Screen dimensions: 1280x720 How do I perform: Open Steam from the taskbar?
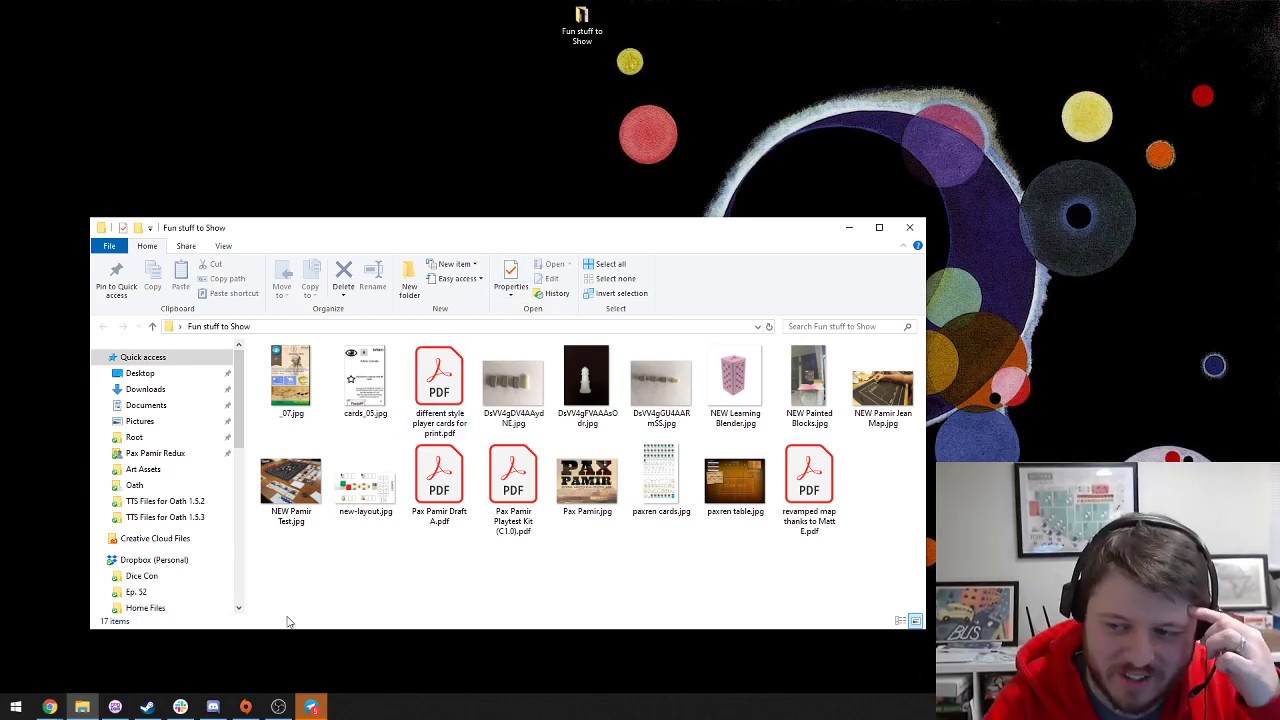pyautogui.click(x=147, y=707)
